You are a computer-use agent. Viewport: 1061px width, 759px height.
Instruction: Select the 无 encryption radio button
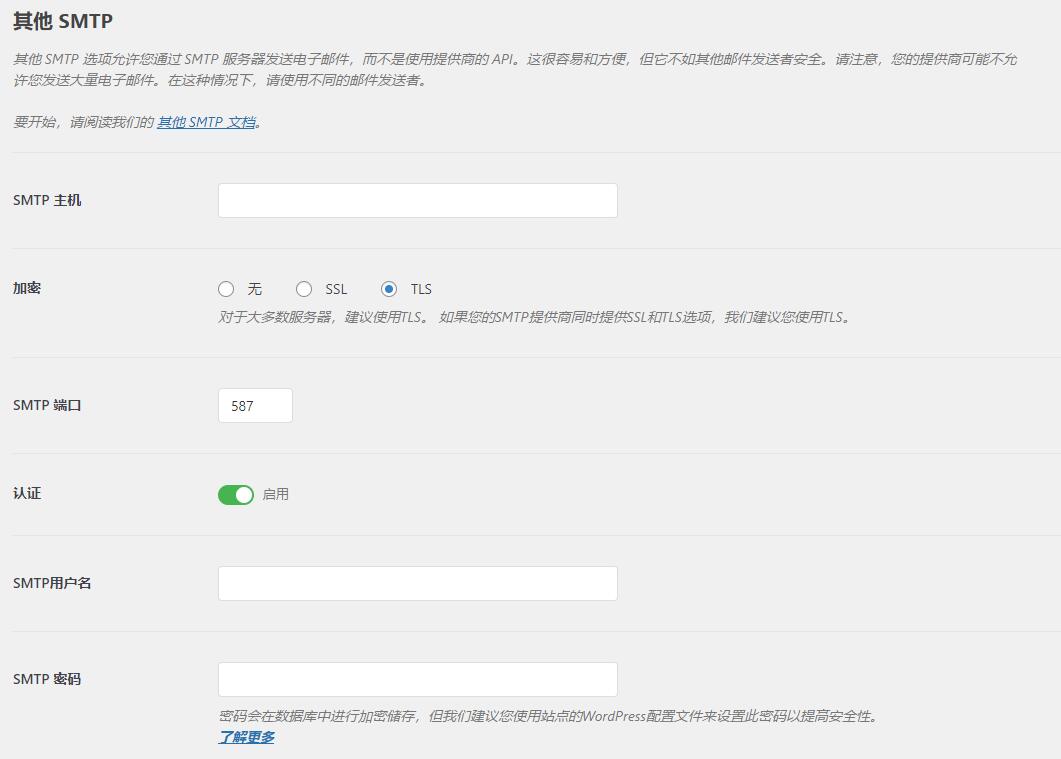(226, 289)
